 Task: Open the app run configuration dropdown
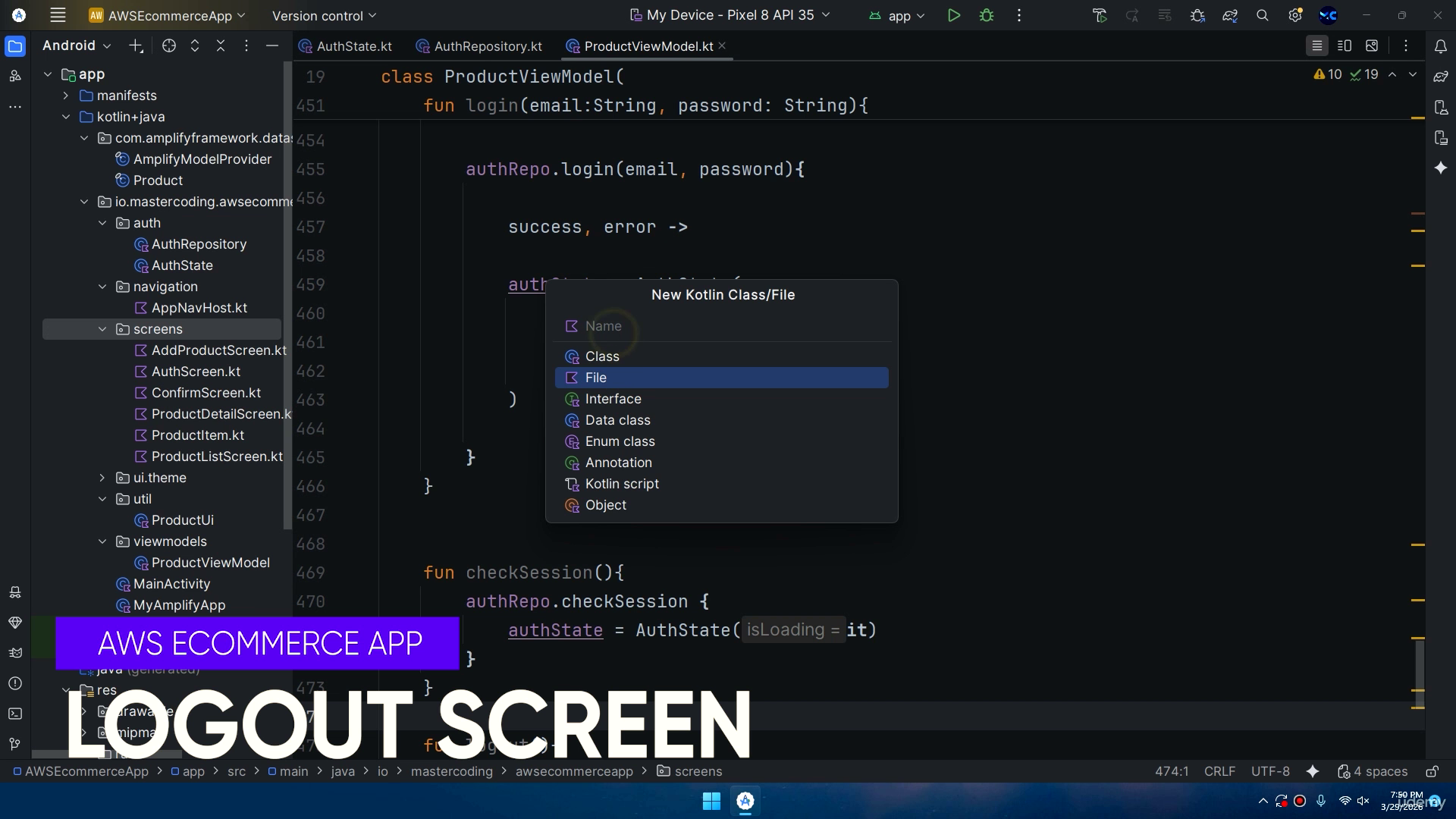(x=897, y=15)
